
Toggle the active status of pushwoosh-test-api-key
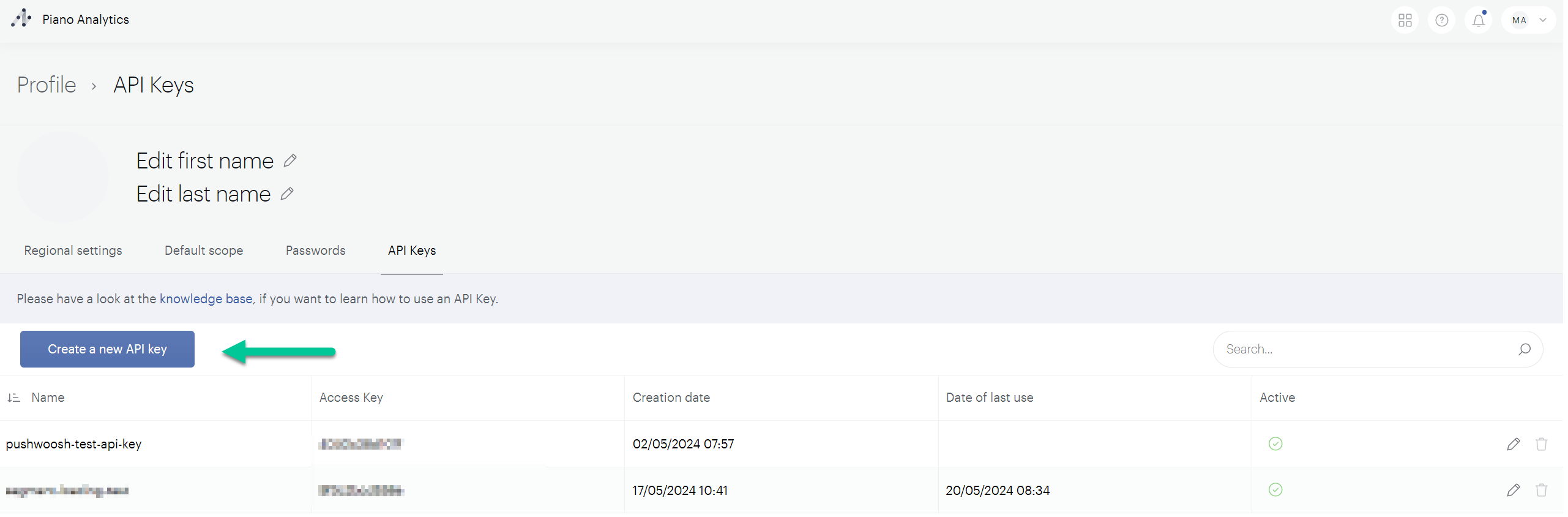pyautogui.click(x=1275, y=443)
